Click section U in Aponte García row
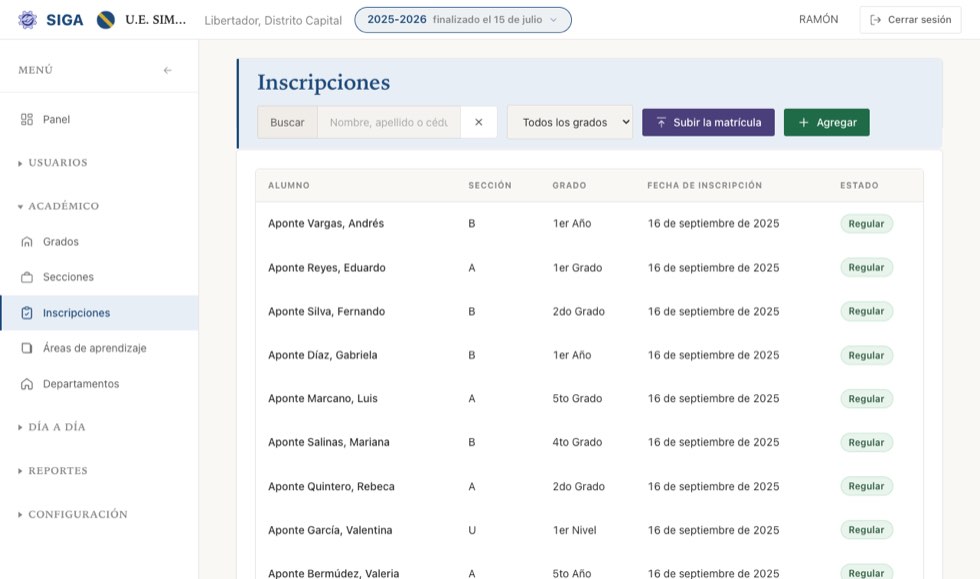Viewport: 980px width, 579px height. 472,530
